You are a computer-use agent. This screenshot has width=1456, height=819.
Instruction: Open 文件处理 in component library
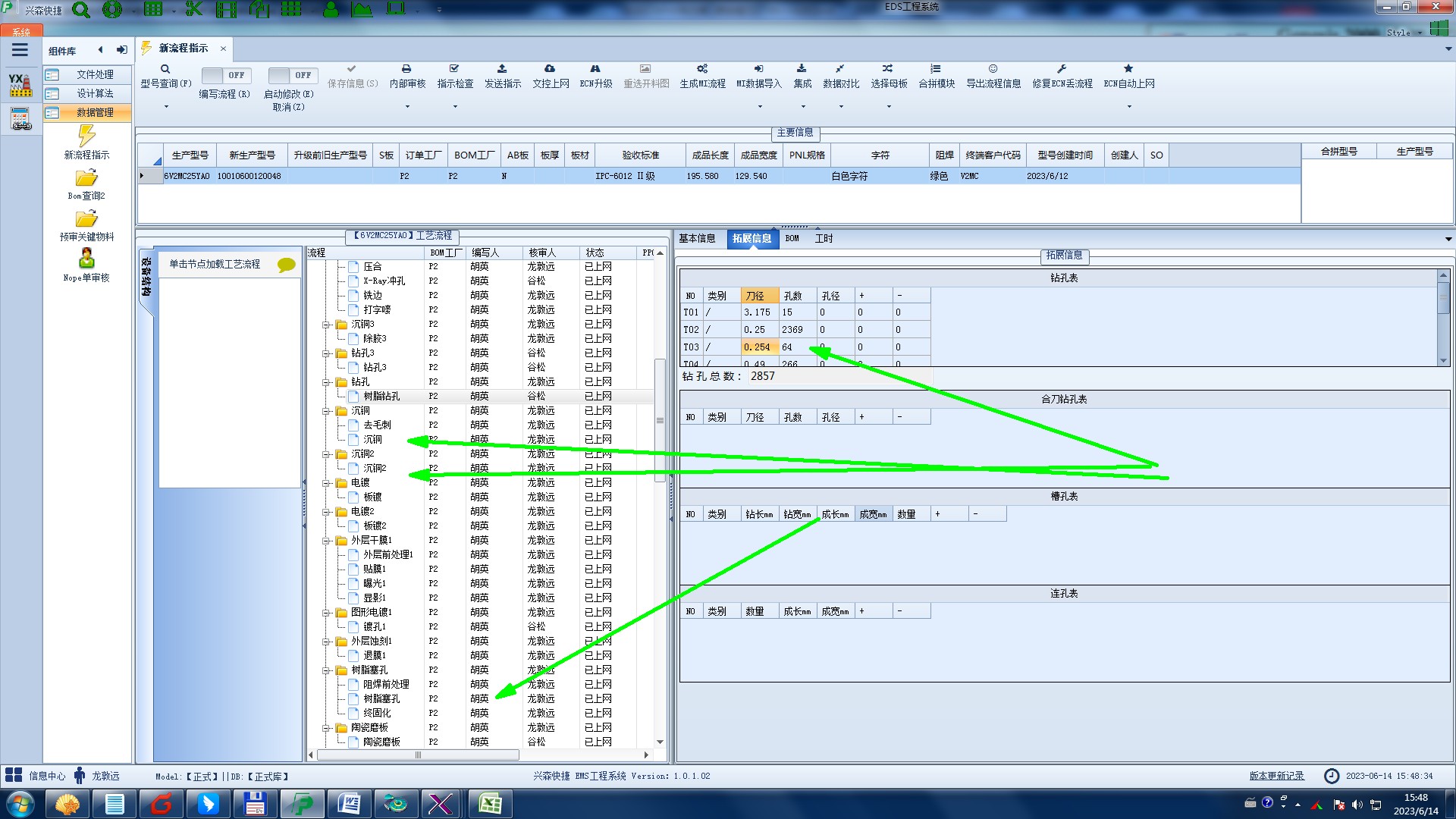[x=87, y=74]
